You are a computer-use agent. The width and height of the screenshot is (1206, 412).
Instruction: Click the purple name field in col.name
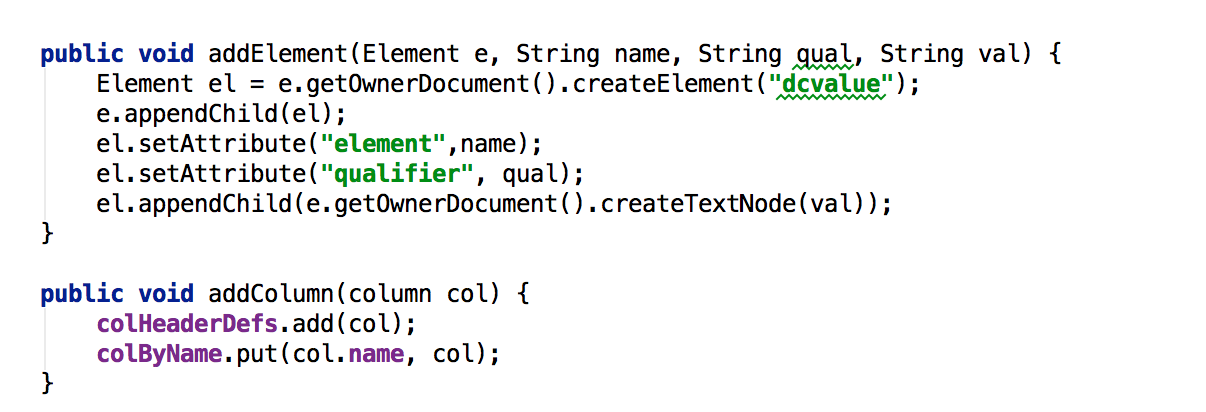[377, 354]
